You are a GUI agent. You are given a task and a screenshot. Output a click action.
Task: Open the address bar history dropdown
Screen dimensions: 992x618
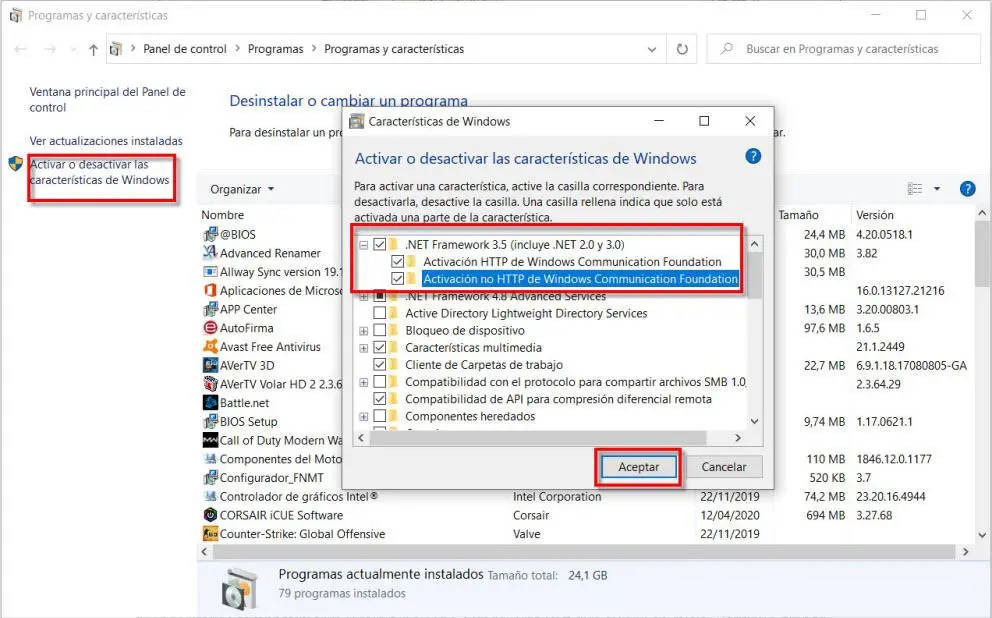[652, 49]
